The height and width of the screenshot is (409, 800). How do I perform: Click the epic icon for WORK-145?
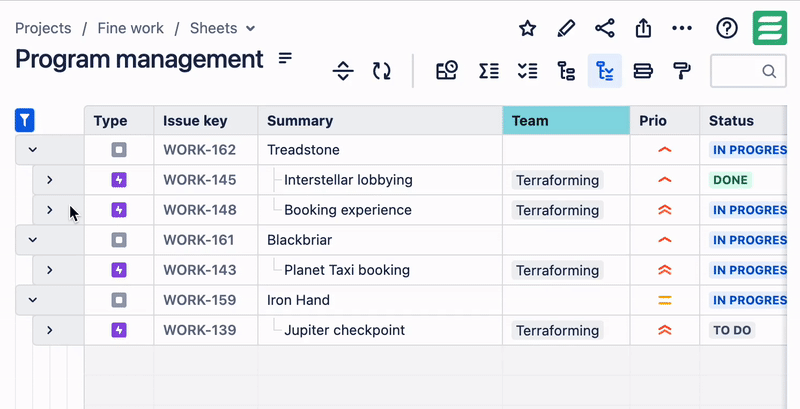pyautogui.click(x=119, y=180)
